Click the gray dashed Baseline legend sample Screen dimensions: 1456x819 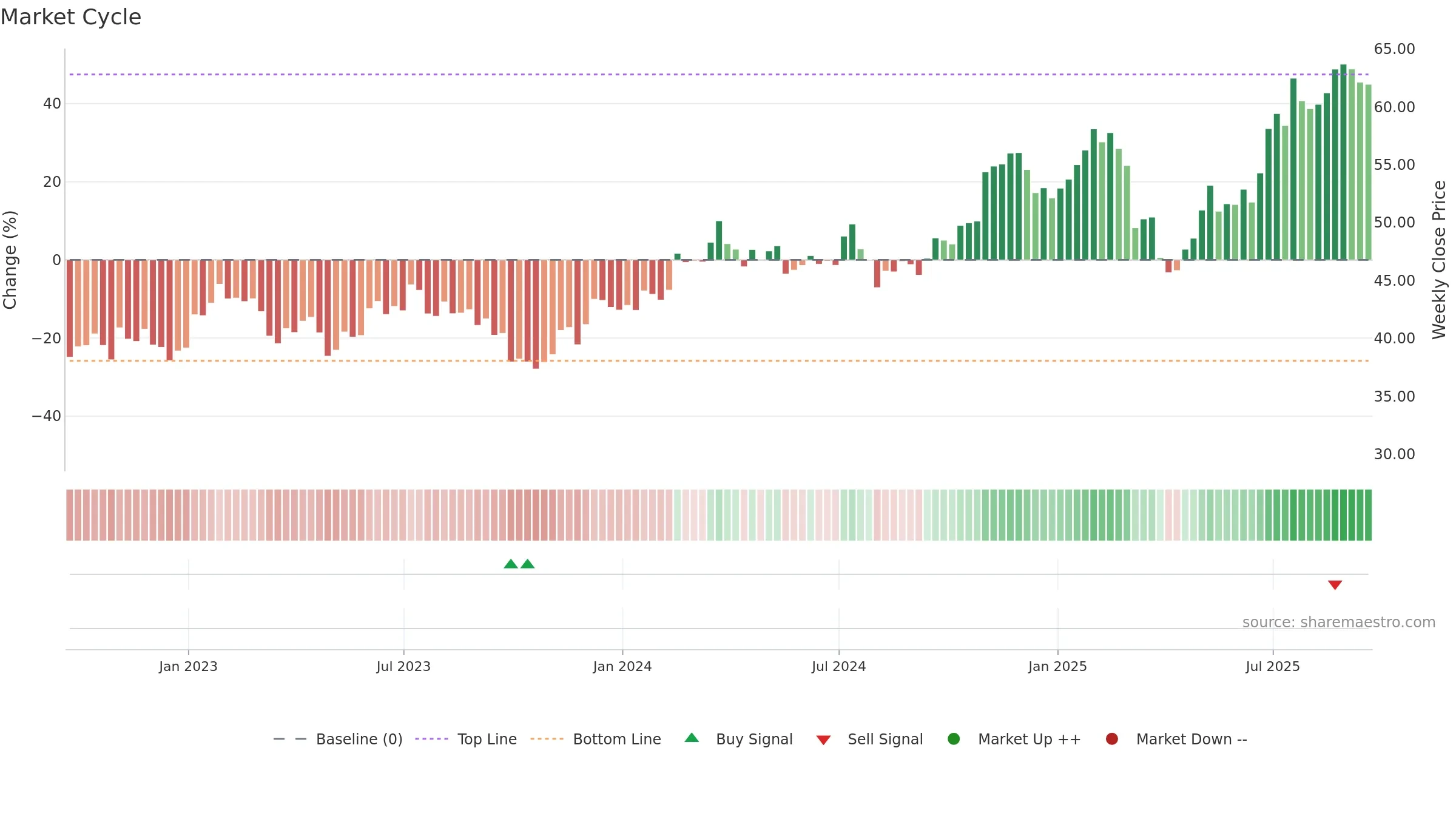290,739
